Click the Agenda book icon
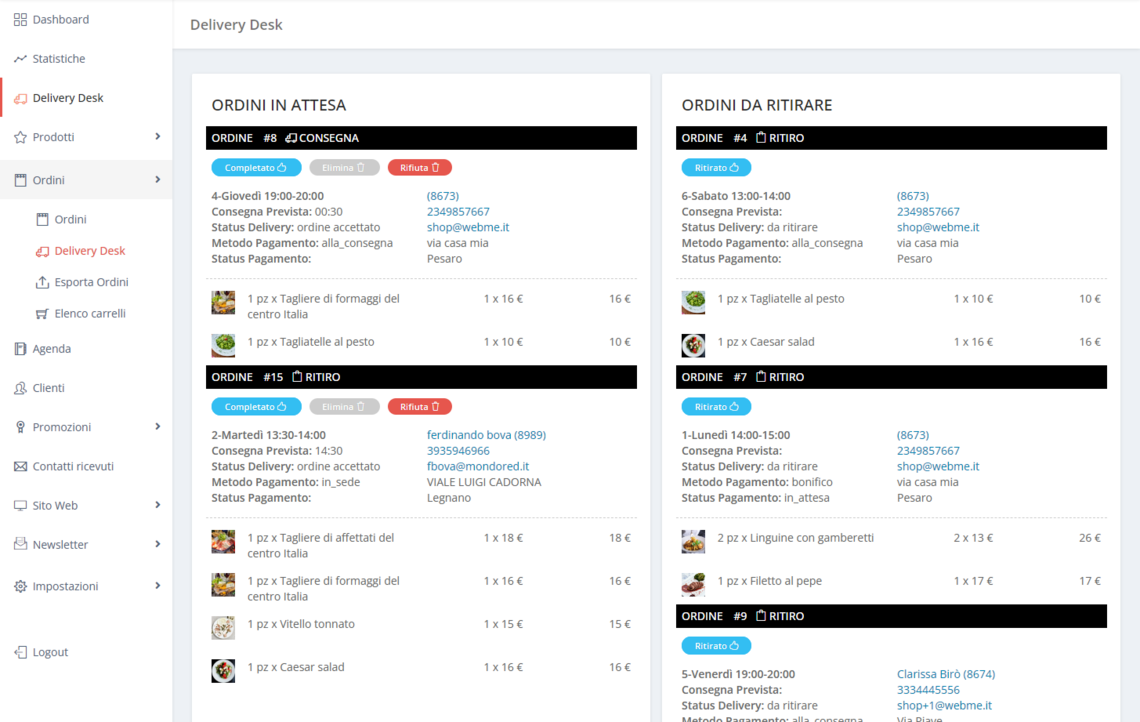Screen dimensions: 1140x722 pyautogui.click(x=20, y=349)
